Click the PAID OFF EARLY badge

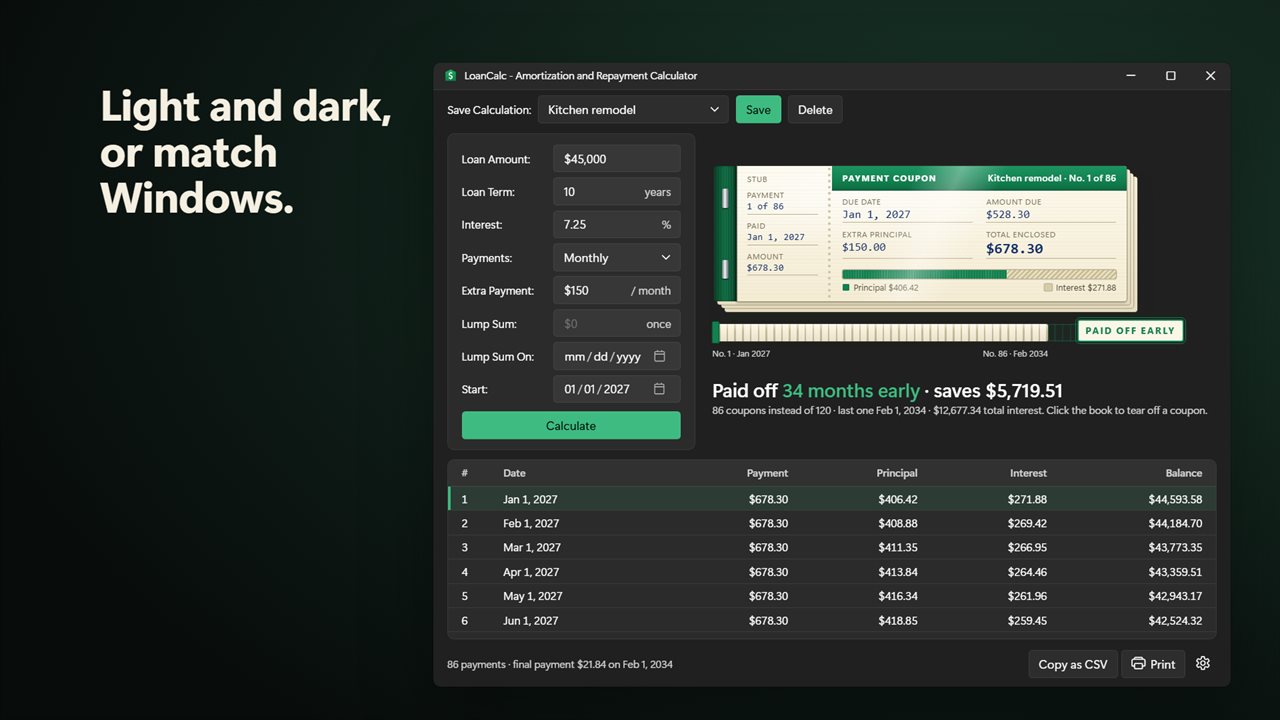(x=1130, y=331)
